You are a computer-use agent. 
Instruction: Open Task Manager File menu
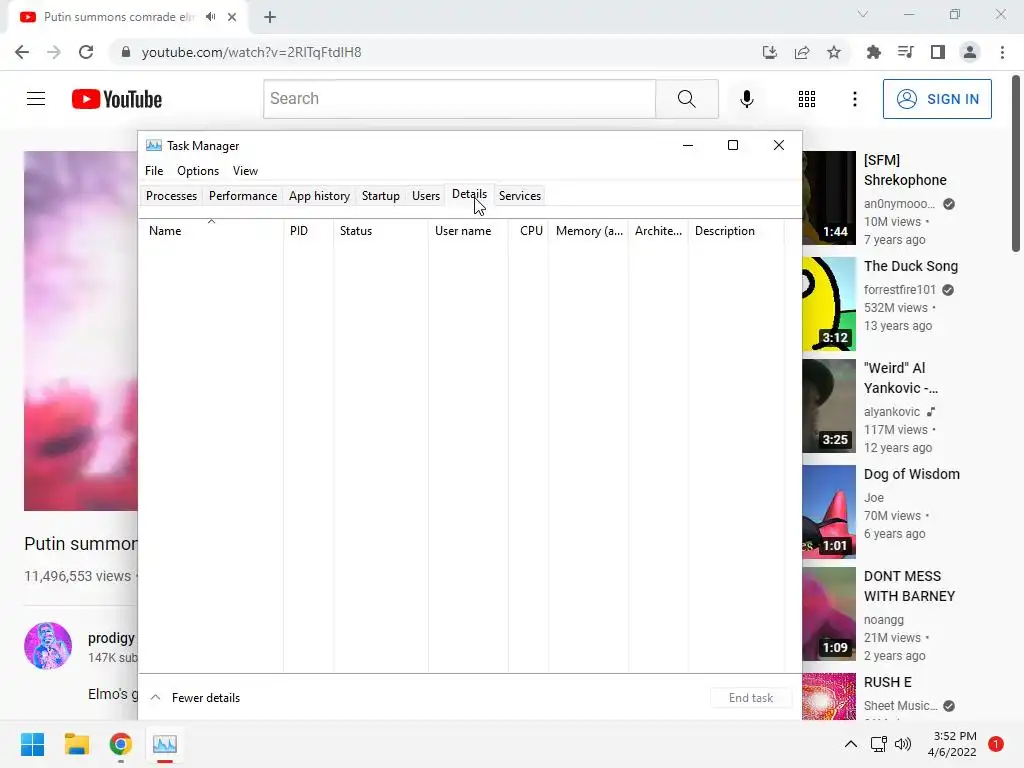click(x=154, y=170)
